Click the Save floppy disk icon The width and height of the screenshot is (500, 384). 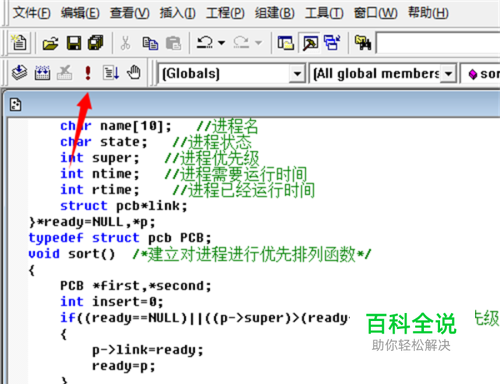[74, 43]
